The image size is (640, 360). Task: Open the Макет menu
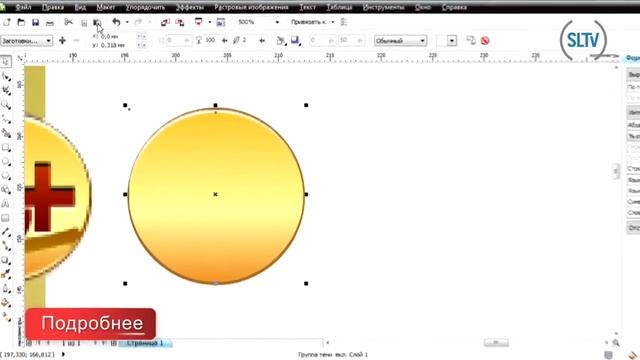coord(106,7)
